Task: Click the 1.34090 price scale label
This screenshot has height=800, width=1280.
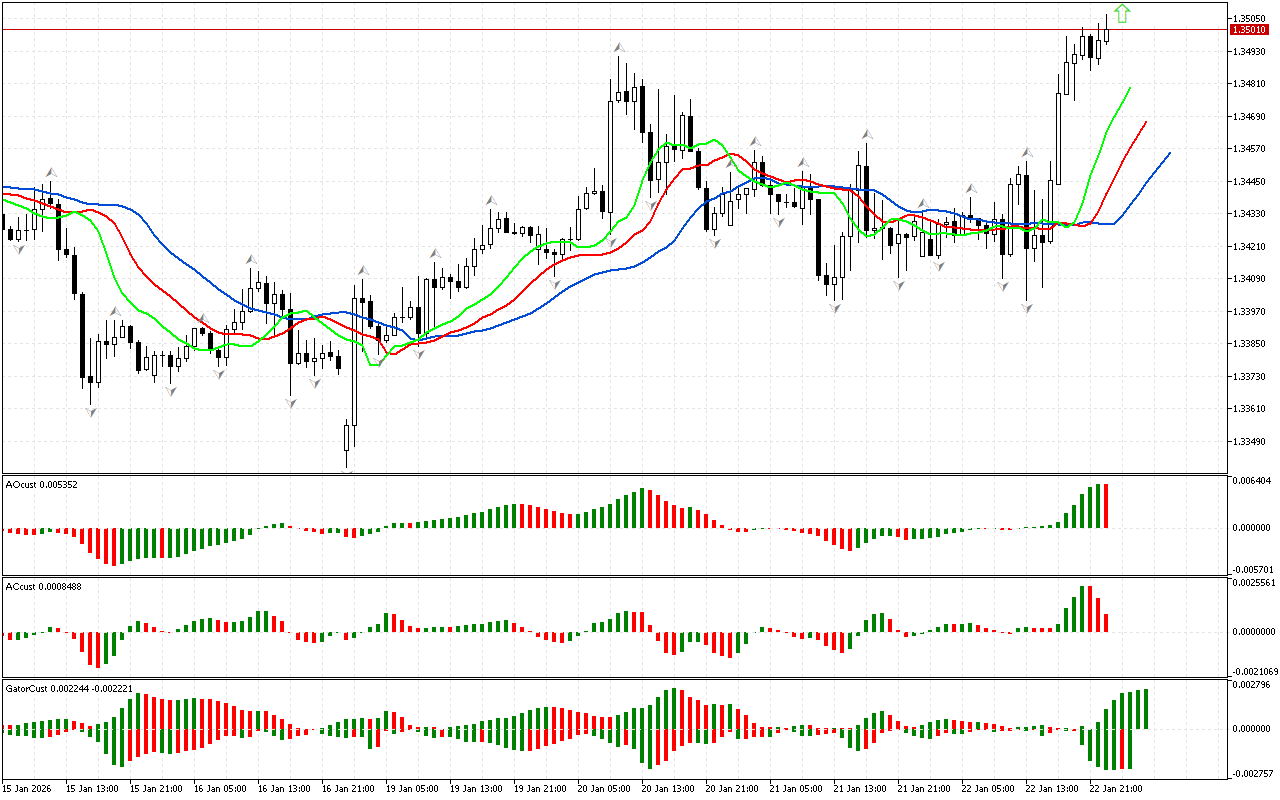Action: [1249, 279]
